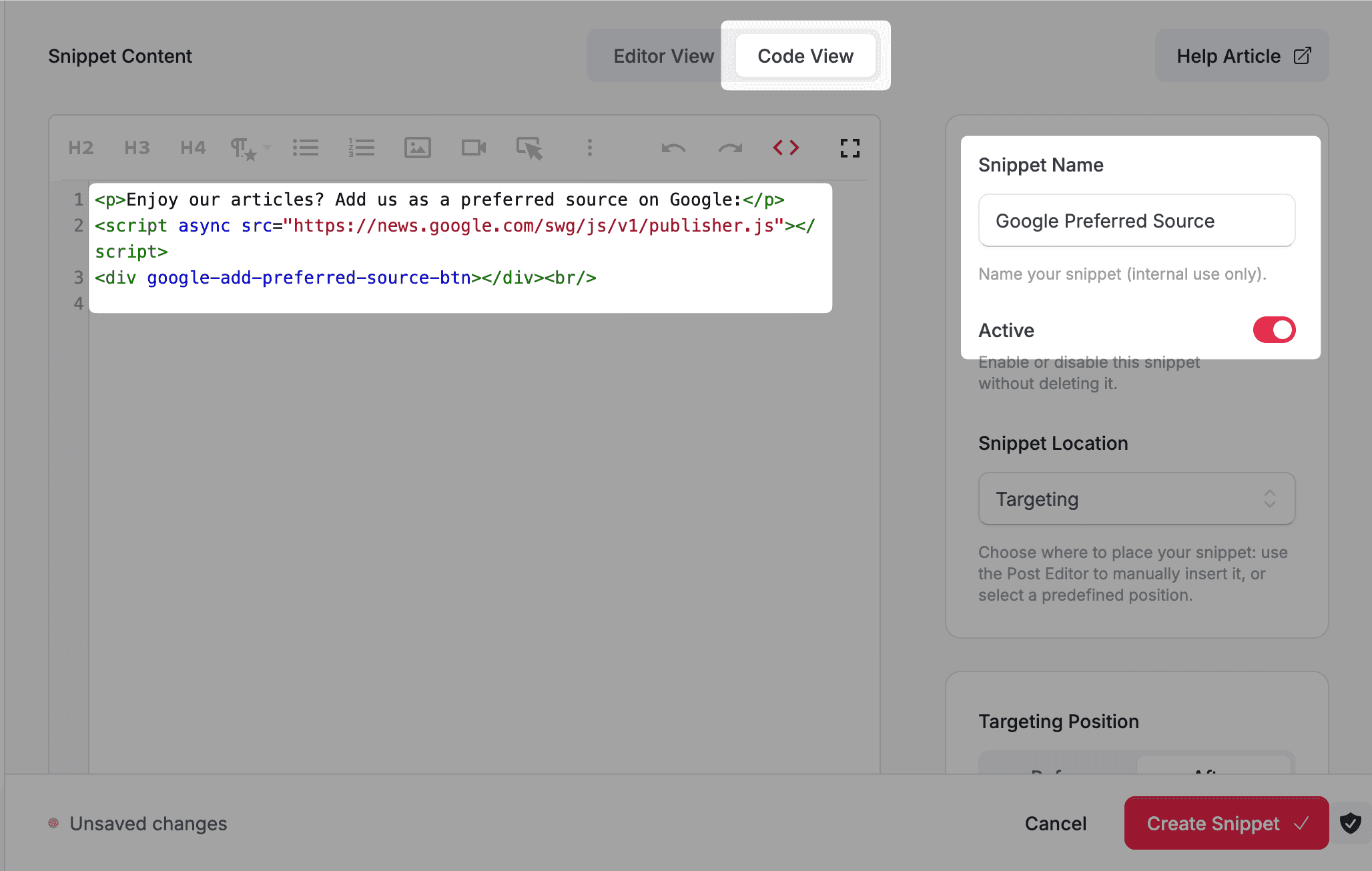Apply the H3 heading format
Screen dimensions: 1372x871
click(x=137, y=148)
